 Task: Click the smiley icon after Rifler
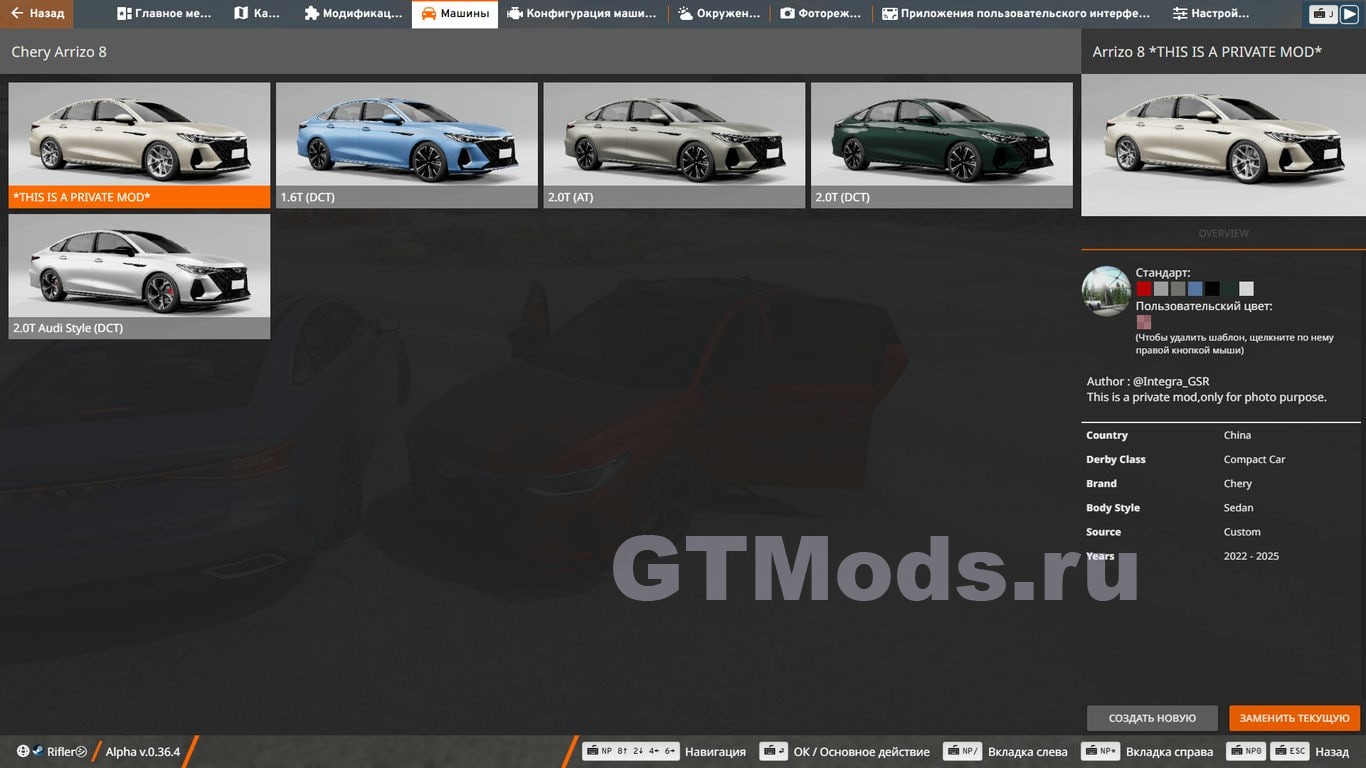[x=81, y=752]
